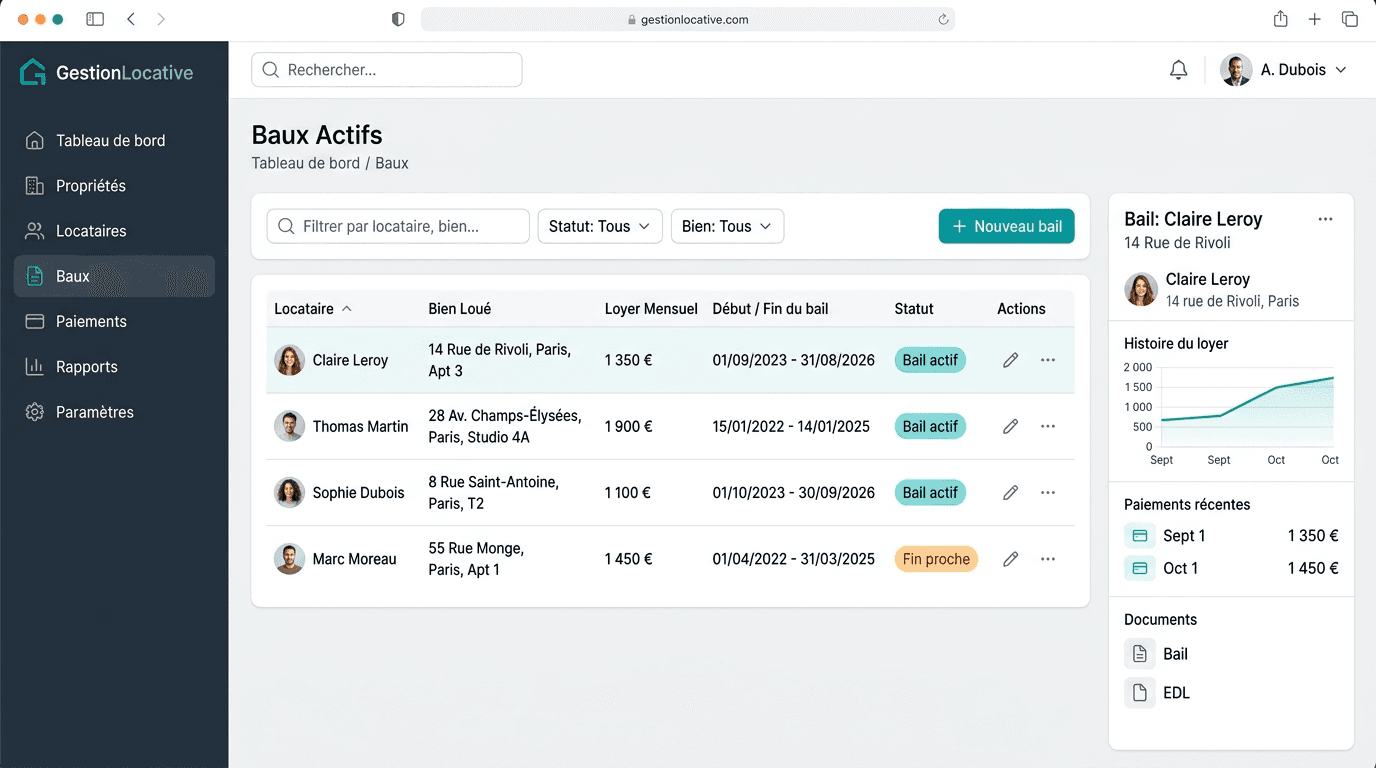Expand the Bien: Tous filter dropdown

pyautogui.click(x=726, y=226)
